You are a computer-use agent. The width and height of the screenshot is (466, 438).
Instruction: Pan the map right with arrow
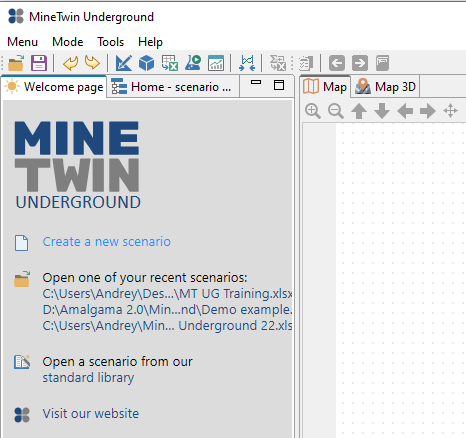428,111
